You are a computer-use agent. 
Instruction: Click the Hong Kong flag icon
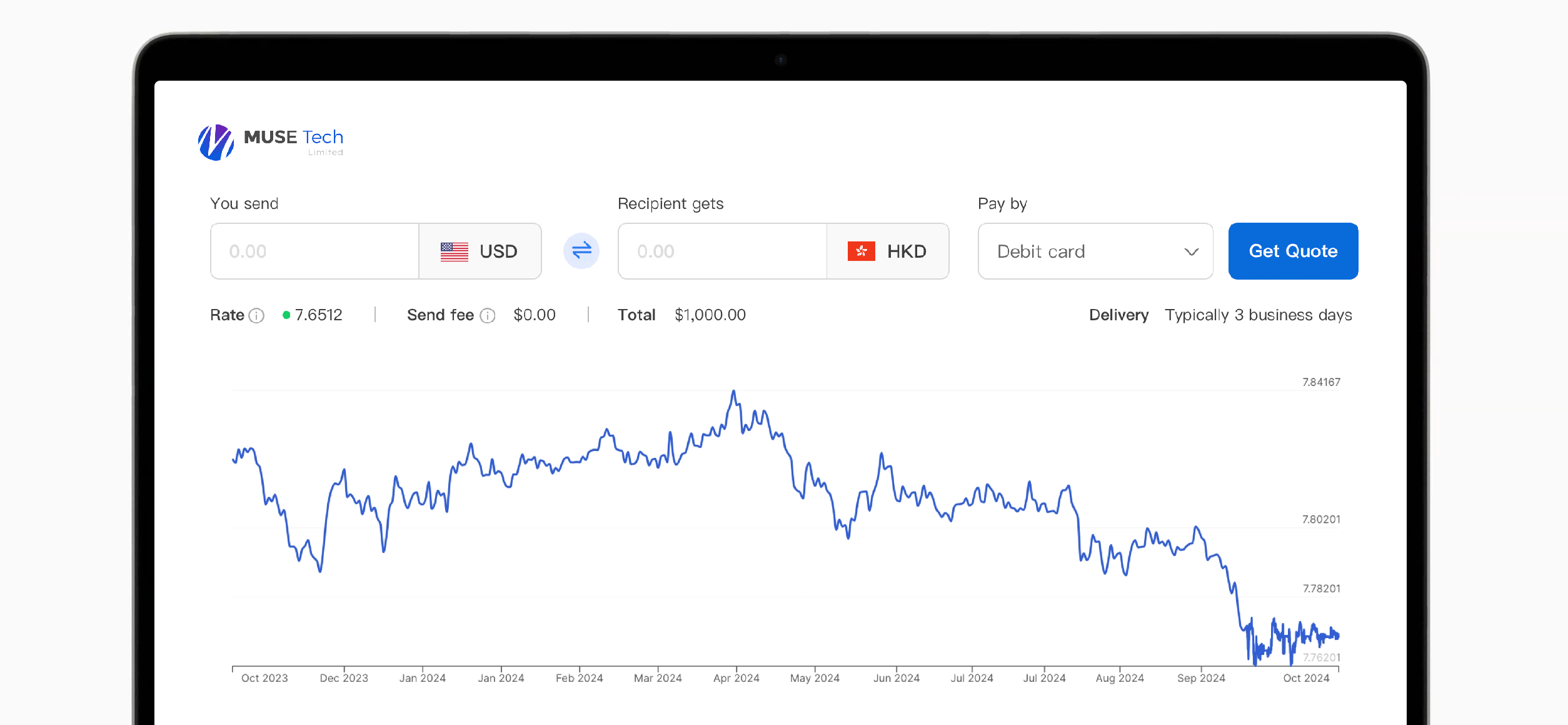[861, 251]
